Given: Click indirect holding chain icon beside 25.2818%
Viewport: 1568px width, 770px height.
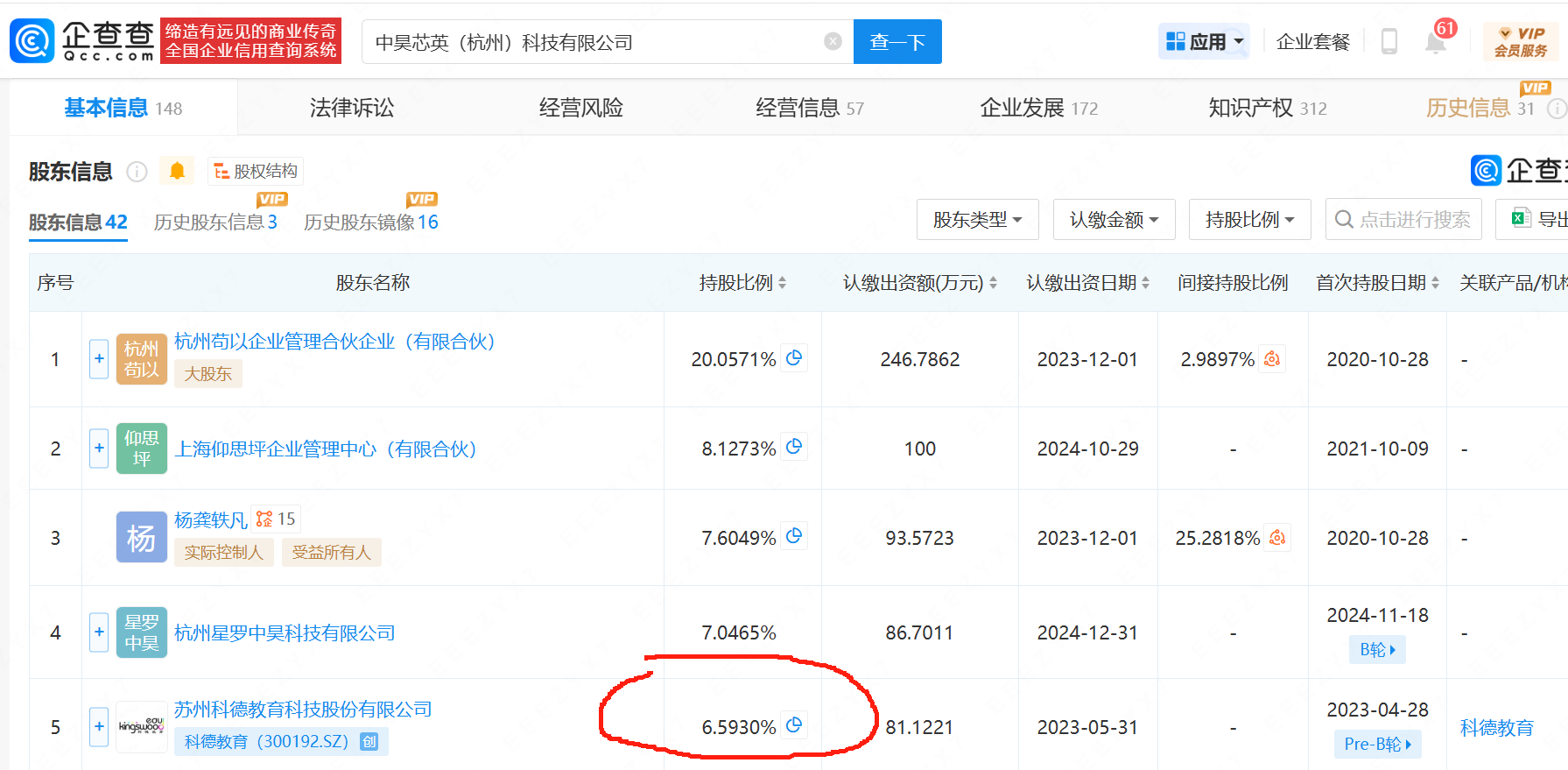Looking at the screenshot, I should 1277,537.
